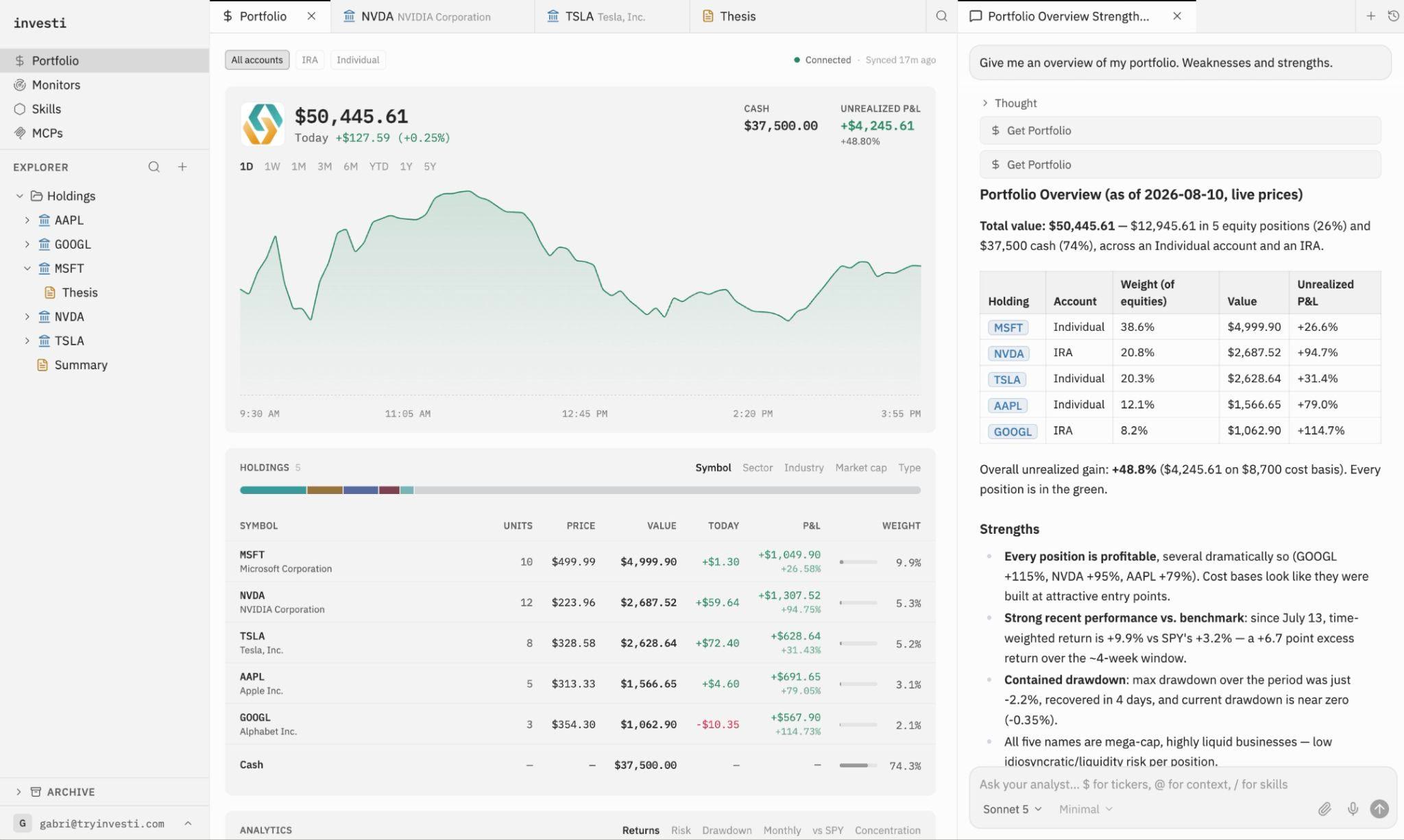This screenshot has width=1404, height=840.
Task: Group holdings by Sector
Action: [x=758, y=467]
